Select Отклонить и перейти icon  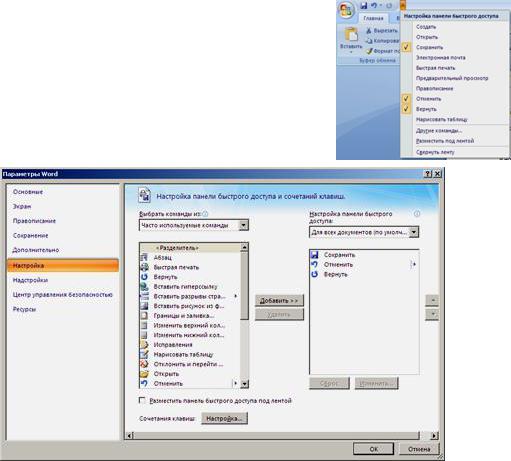pos(144,364)
